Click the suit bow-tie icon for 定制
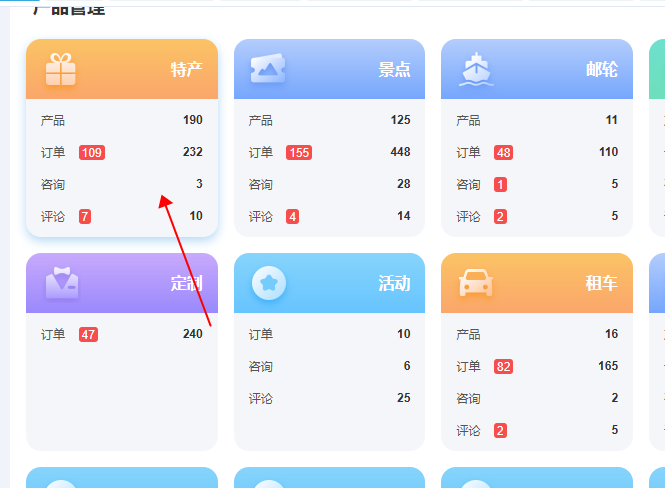This screenshot has width=665, height=488. click(61, 283)
